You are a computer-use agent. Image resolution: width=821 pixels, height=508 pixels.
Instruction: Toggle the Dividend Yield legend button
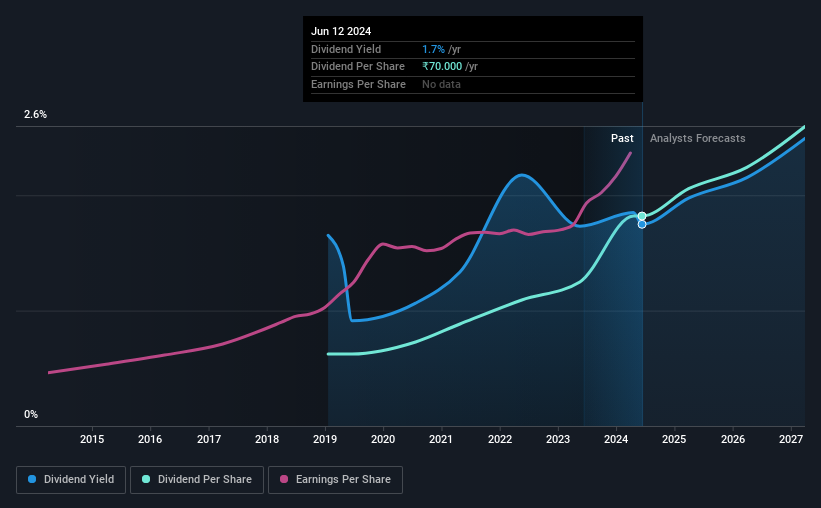tap(71, 480)
